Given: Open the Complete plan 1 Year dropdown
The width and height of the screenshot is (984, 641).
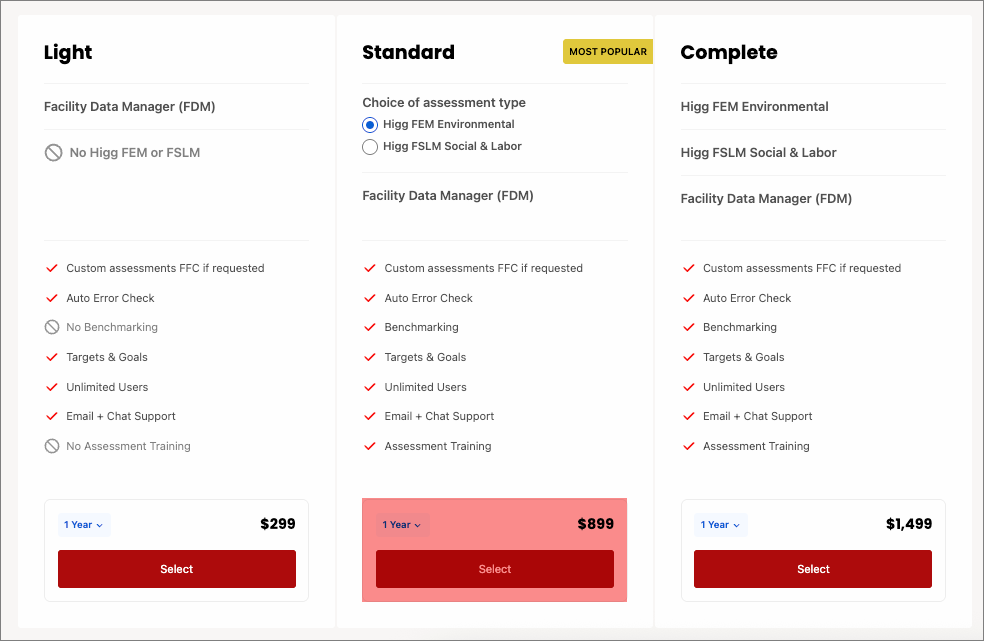Looking at the screenshot, I should tap(720, 525).
